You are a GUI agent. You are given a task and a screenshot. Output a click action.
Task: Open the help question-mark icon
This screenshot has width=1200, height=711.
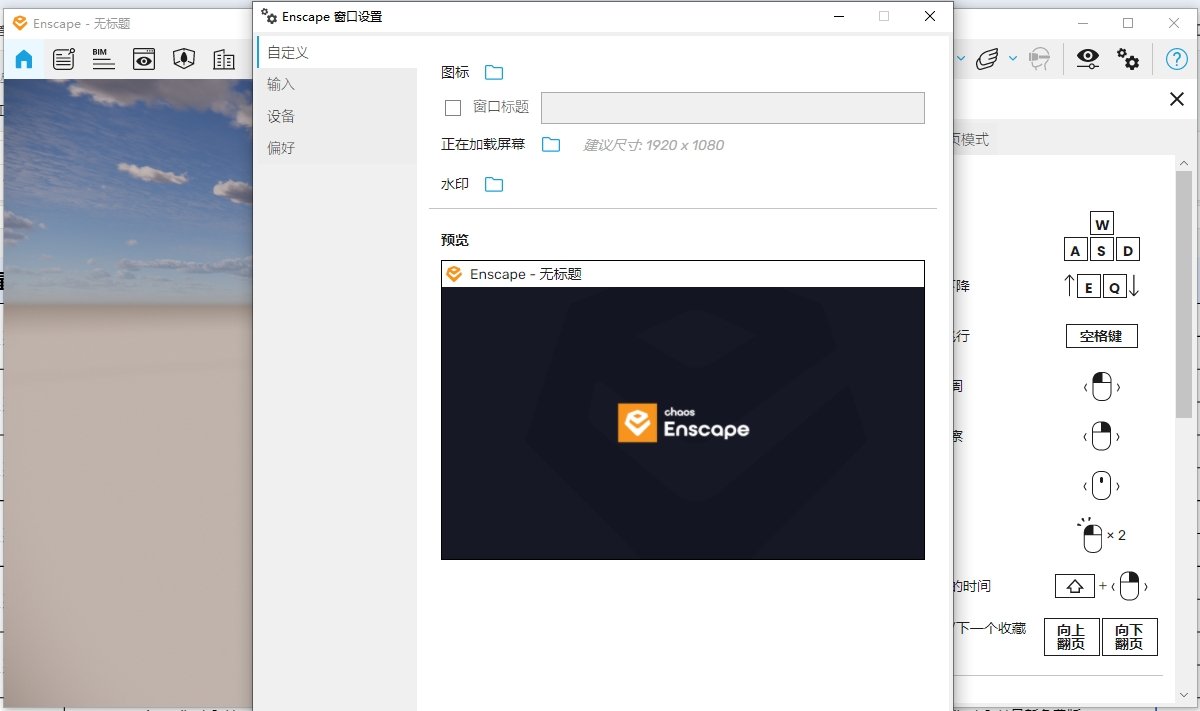pyautogui.click(x=1177, y=59)
